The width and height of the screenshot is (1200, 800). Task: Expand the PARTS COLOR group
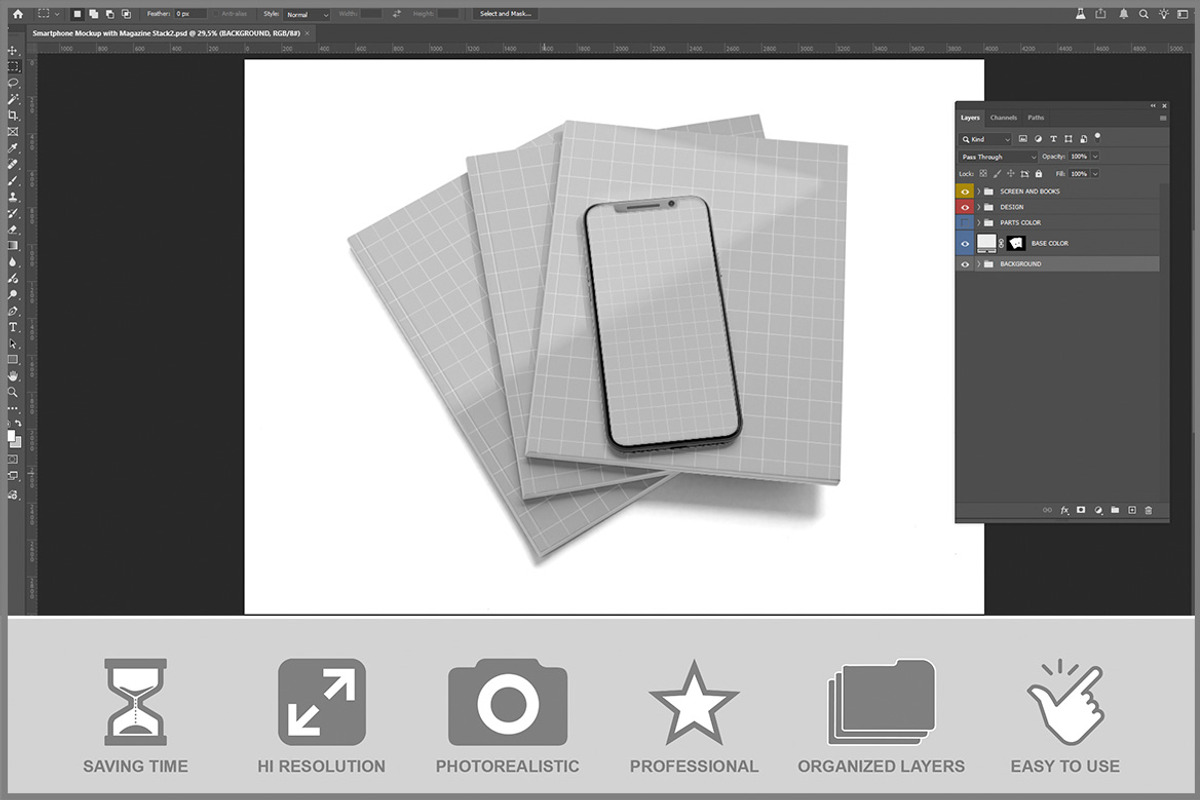(978, 222)
